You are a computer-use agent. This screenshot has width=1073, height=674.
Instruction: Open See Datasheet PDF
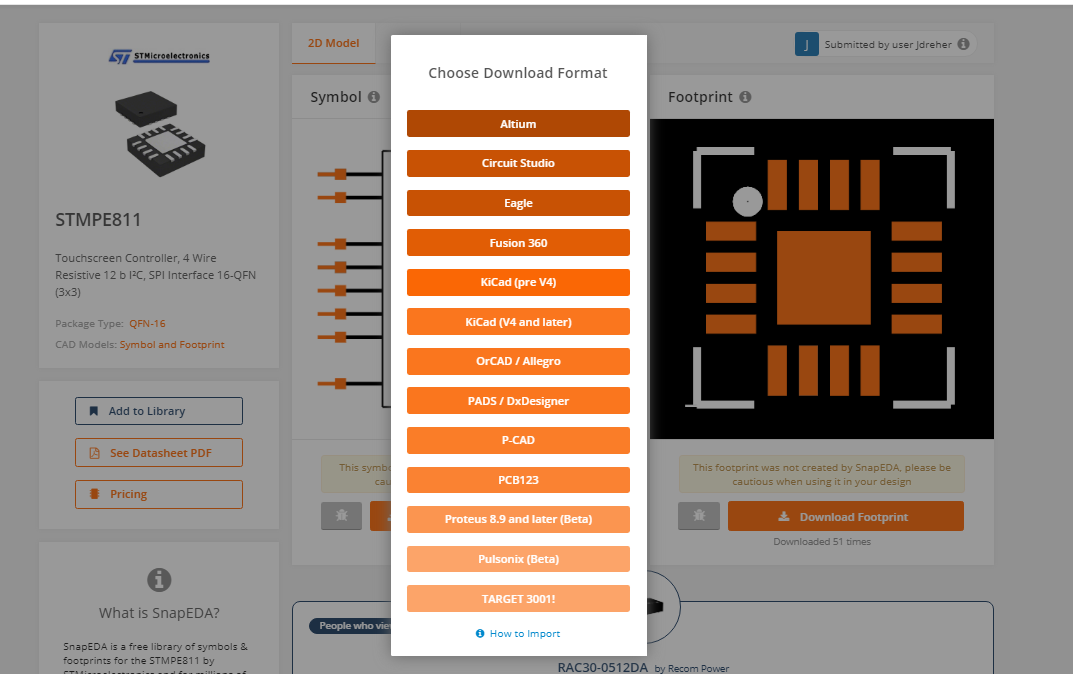click(x=159, y=453)
